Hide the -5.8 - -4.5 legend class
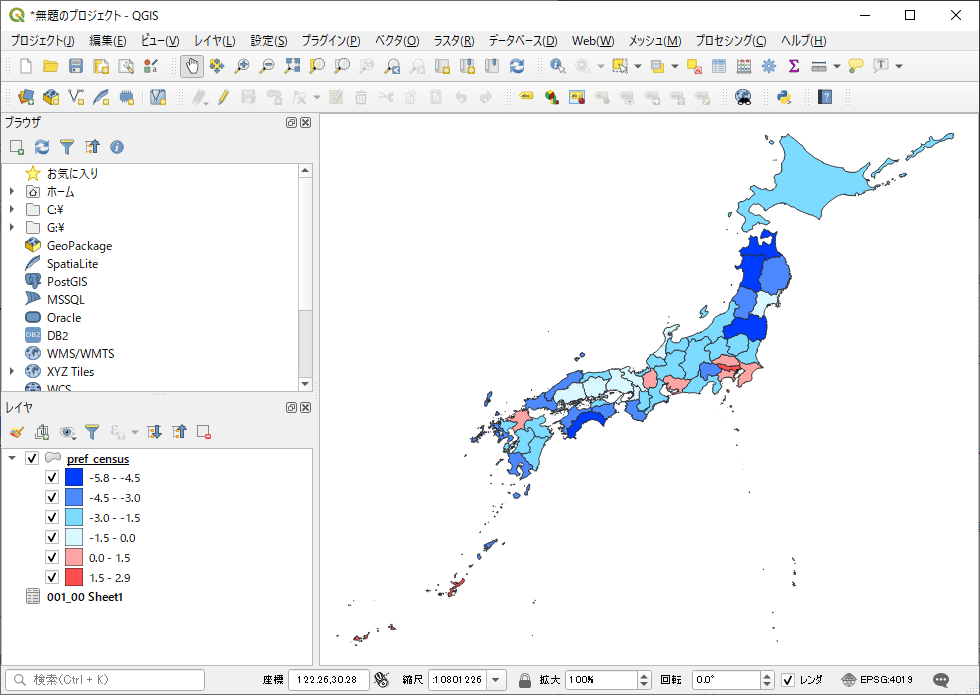Screen dimensions: 980x695 click(x=54, y=477)
